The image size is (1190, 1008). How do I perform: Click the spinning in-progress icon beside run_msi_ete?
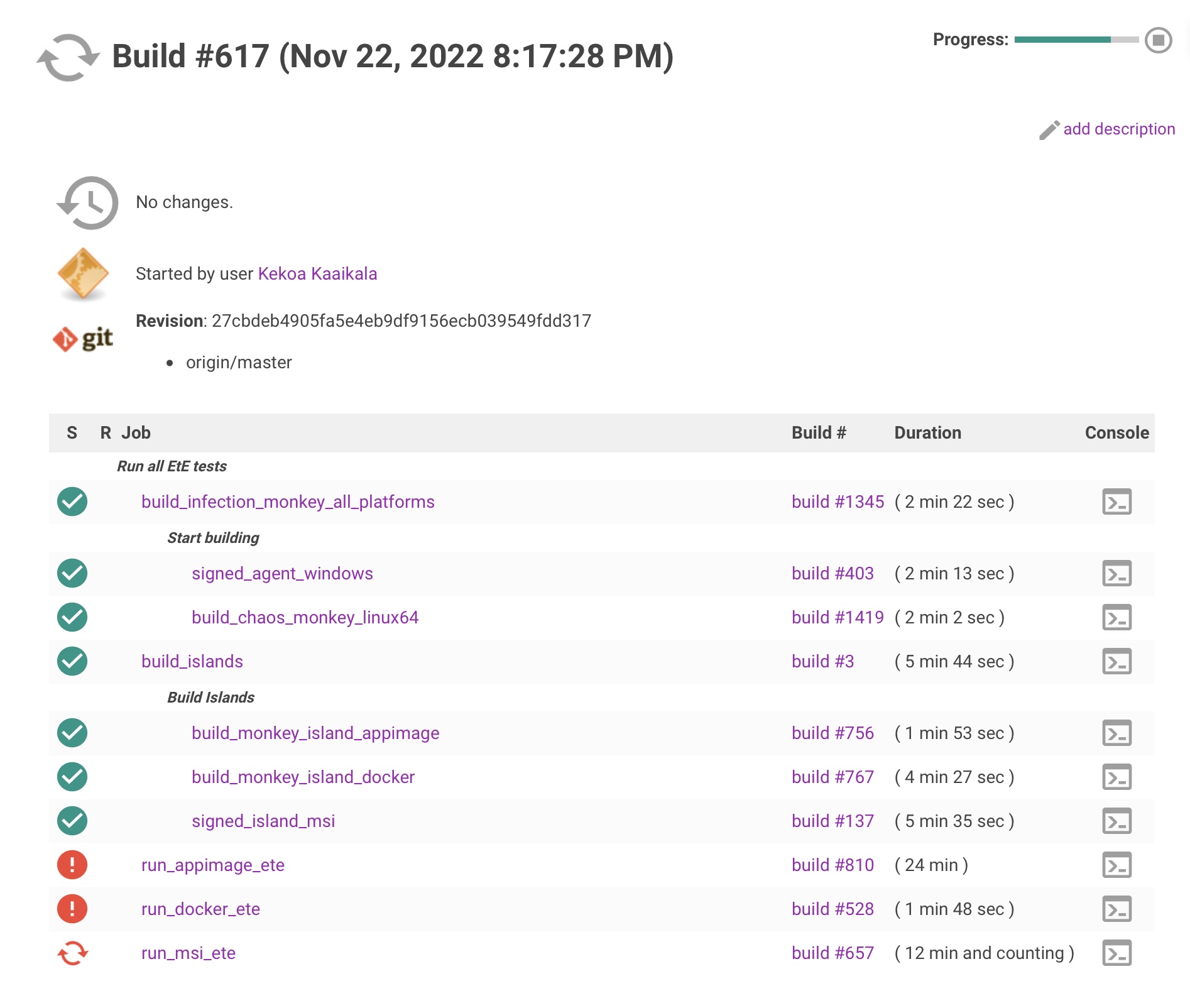[x=72, y=953]
